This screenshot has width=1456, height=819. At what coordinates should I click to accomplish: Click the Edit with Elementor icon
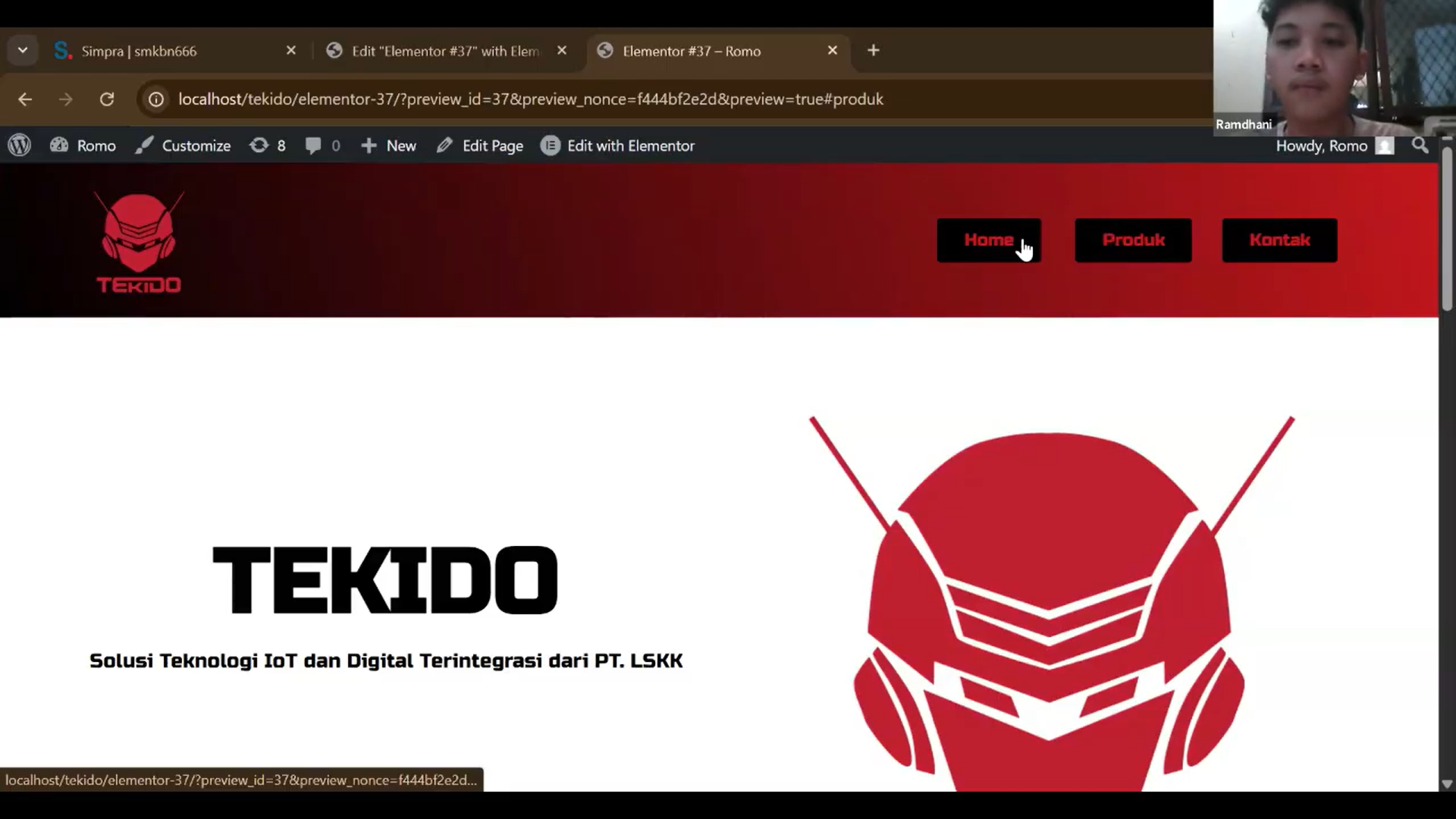click(551, 146)
